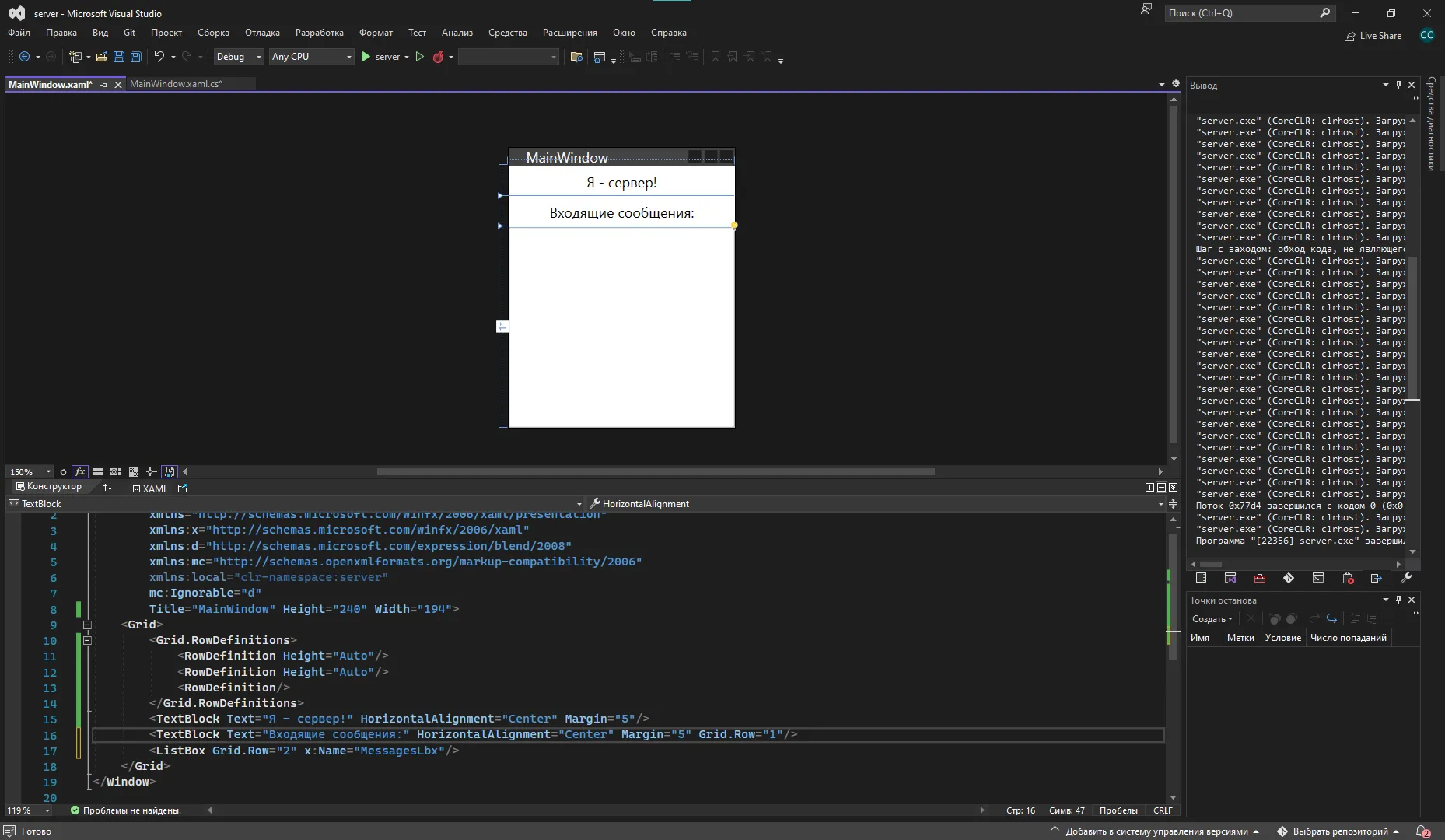Open the Debug configuration dropdown
1445x840 pixels.
point(239,57)
